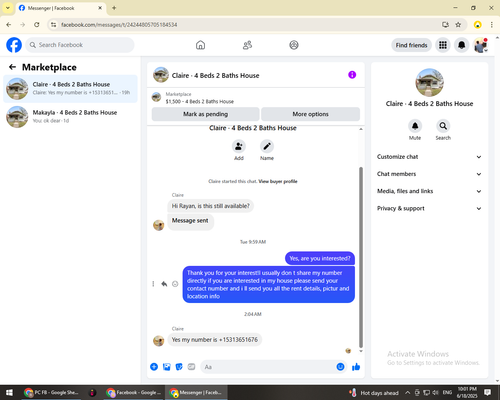Click the chat history scrollbar
Screen dimensions: 500x400
(x=361, y=257)
